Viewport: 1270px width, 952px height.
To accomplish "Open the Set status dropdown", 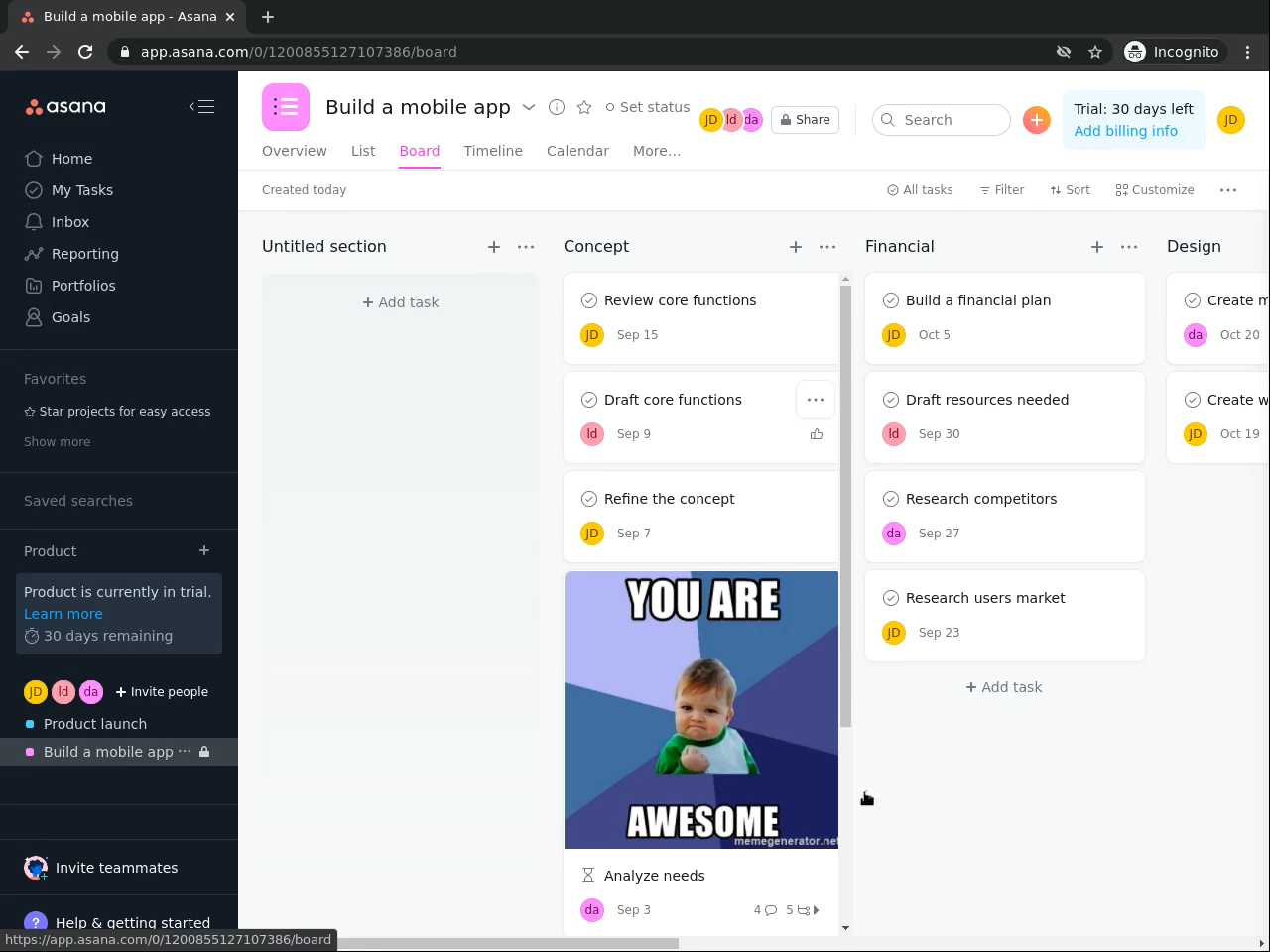I will [647, 107].
